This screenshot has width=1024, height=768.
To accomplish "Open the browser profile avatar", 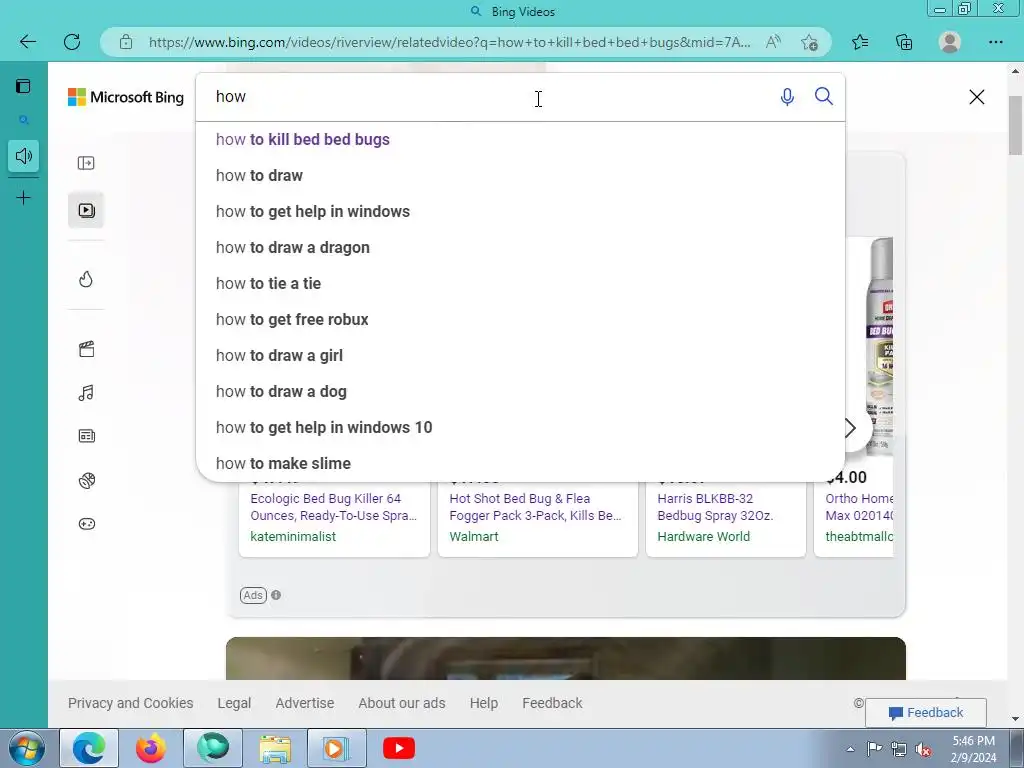I will [950, 42].
